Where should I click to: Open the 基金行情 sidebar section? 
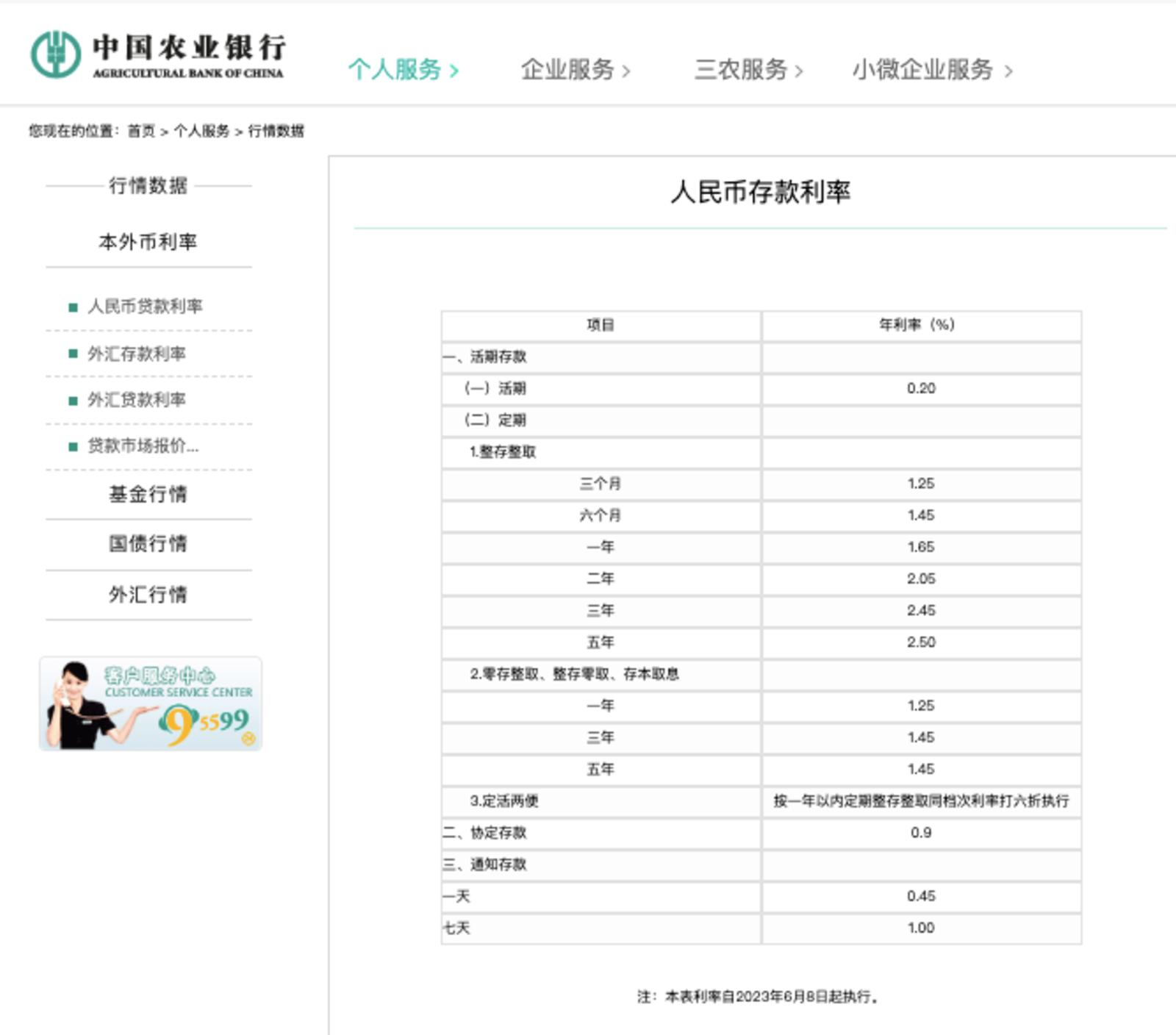(147, 494)
